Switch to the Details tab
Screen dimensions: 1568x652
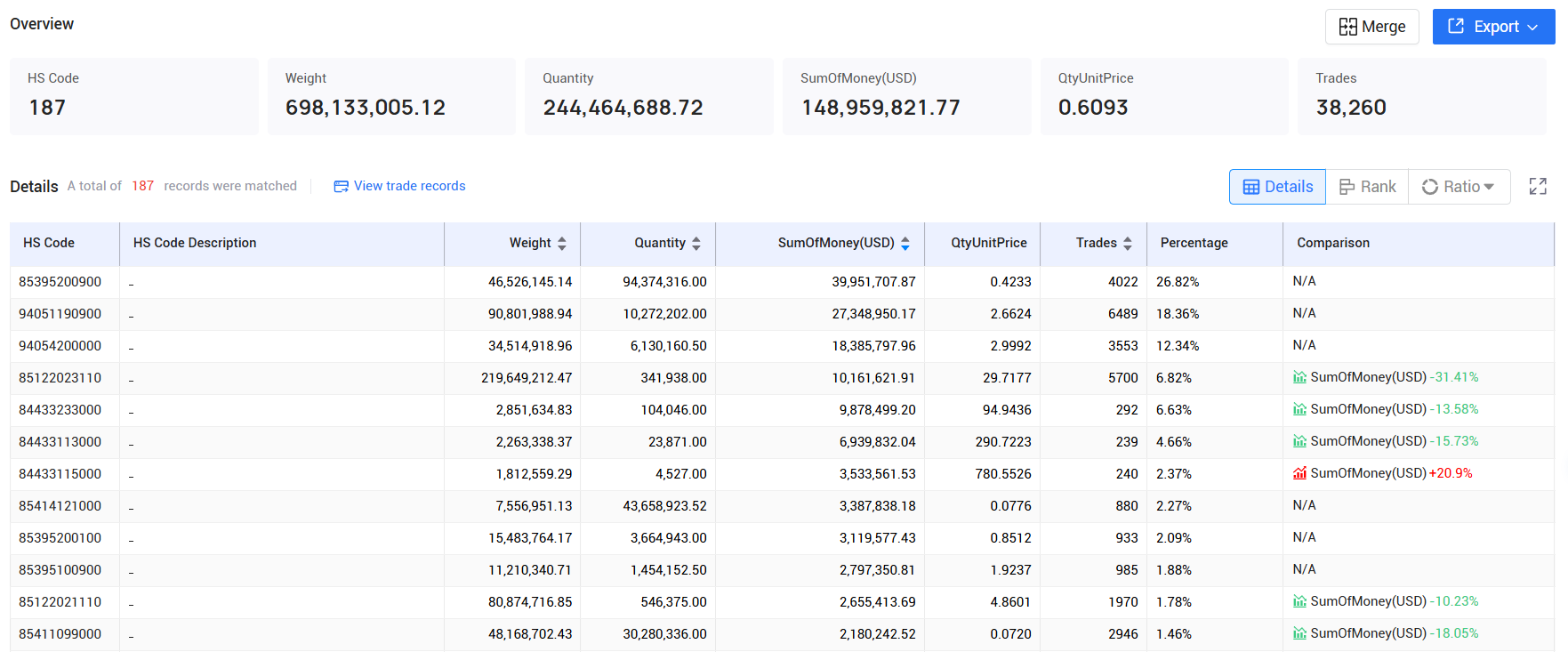click(x=1277, y=187)
